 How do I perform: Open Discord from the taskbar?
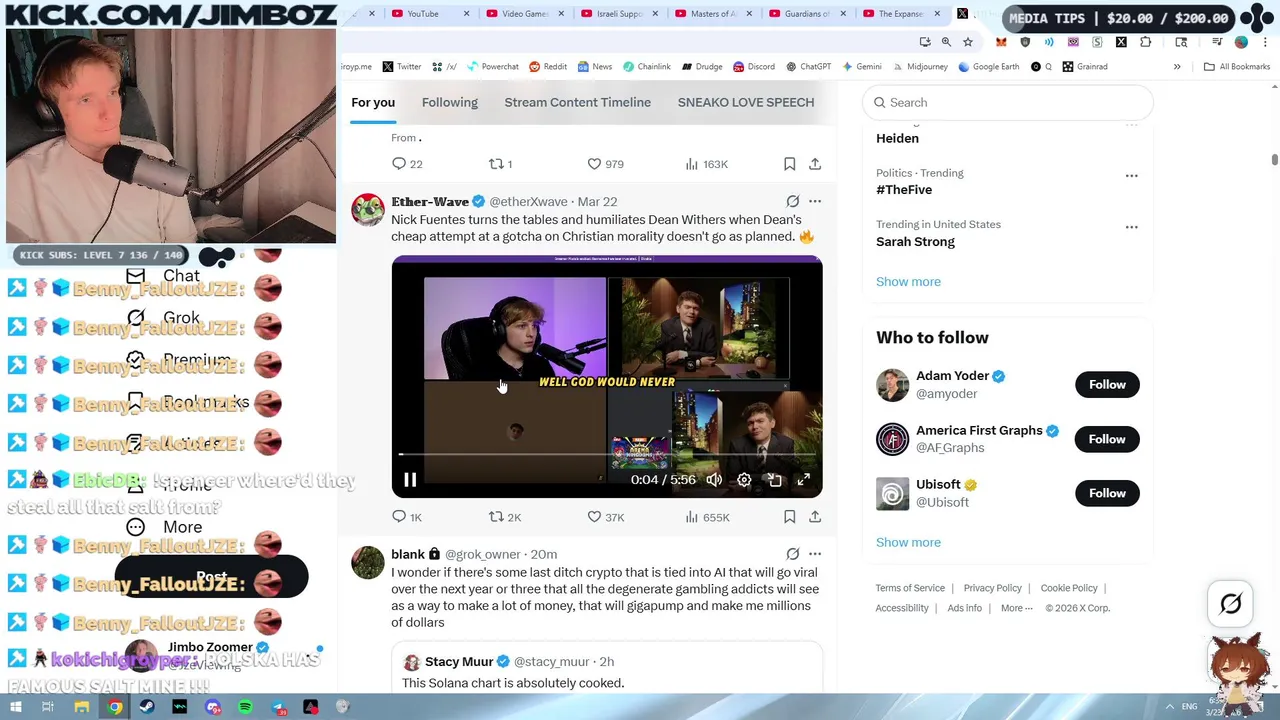(212, 707)
